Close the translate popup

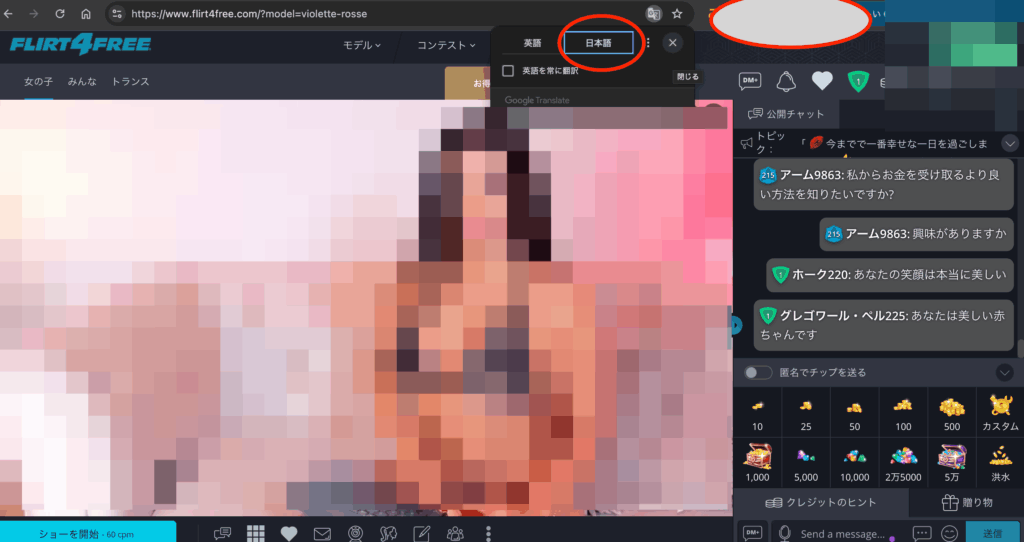(672, 42)
